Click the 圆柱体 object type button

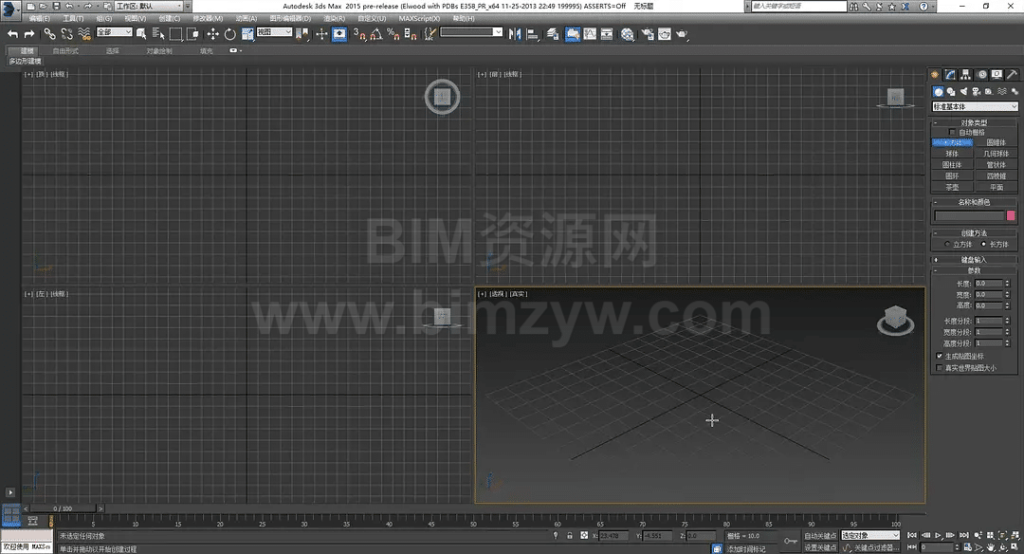[x=952, y=165]
